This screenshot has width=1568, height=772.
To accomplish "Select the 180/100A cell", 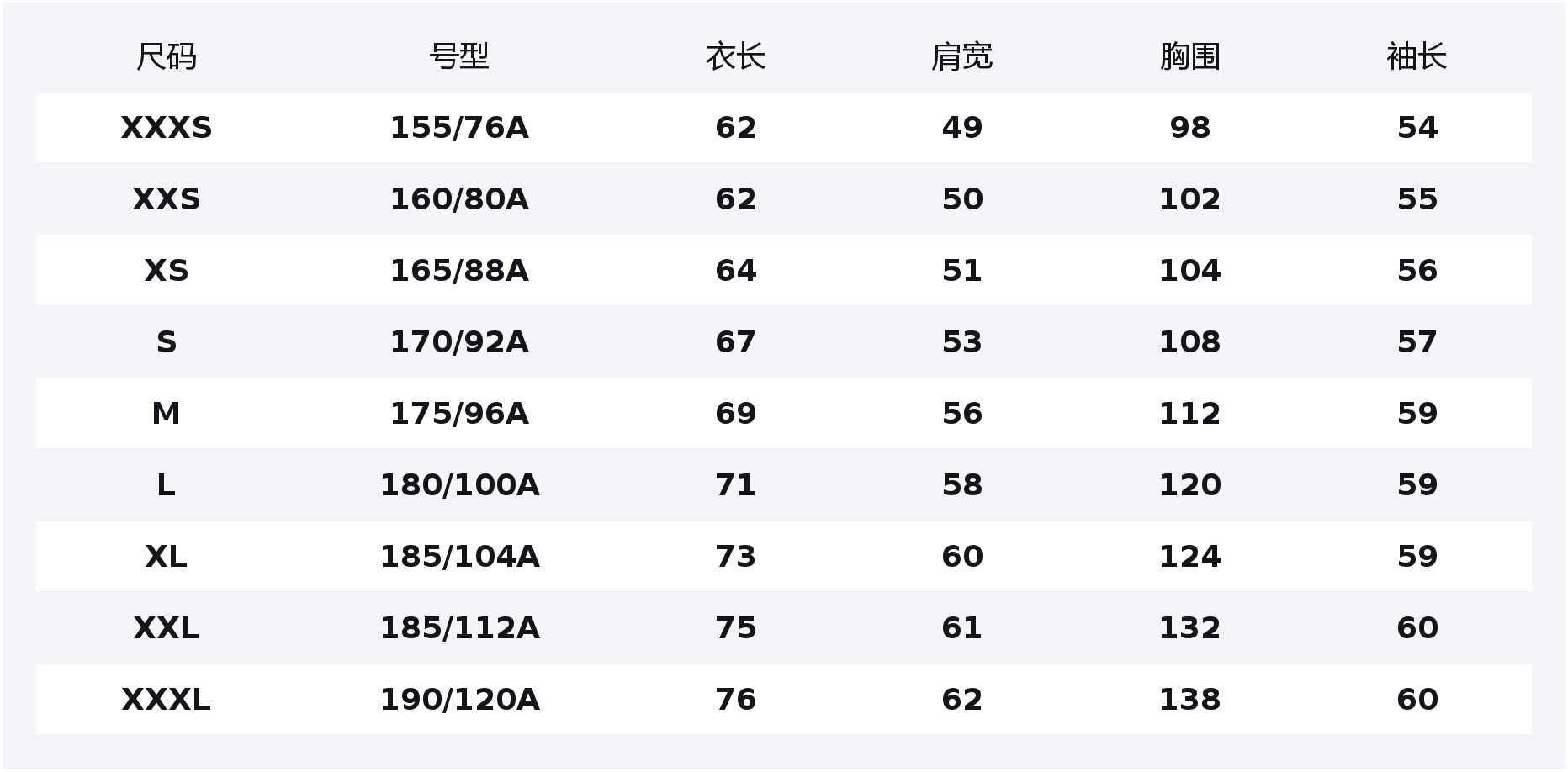I will pyautogui.click(x=459, y=485).
